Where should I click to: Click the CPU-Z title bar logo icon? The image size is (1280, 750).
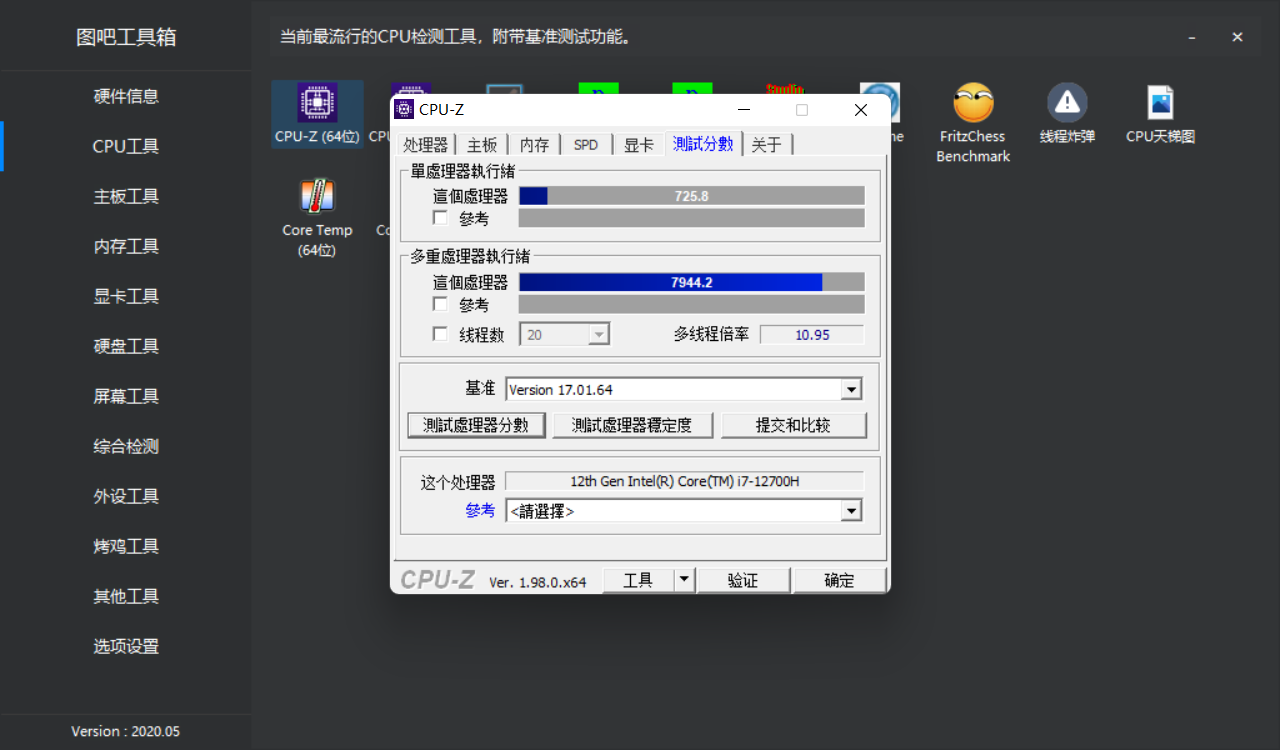point(404,110)
